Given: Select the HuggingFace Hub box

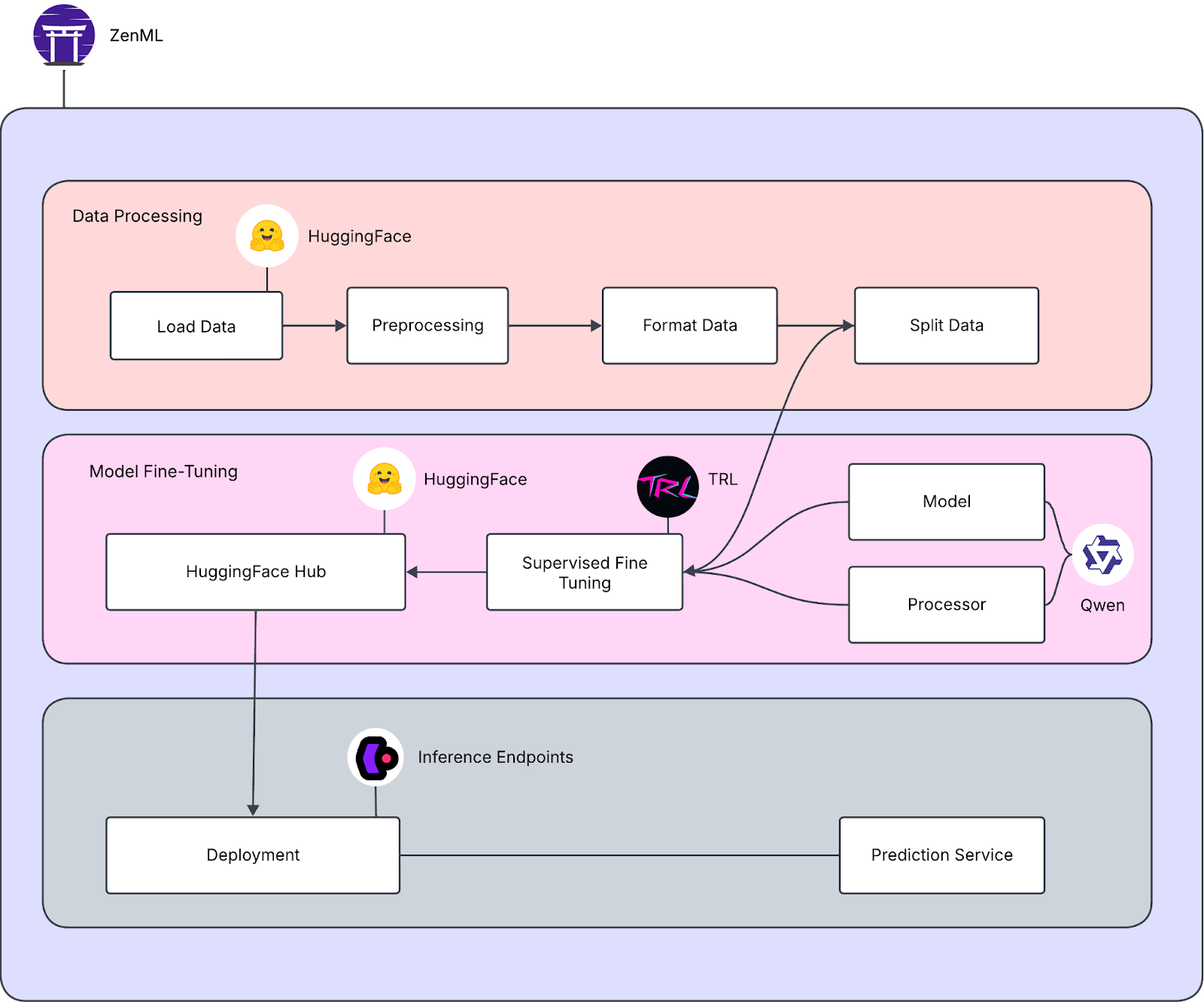Looking at the screenshot, I should pyautogui.click(x=256, y=572).
